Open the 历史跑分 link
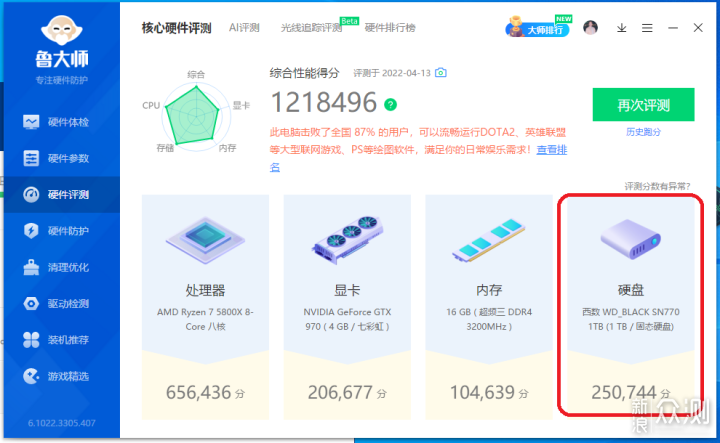720x443 pixels. [x=643, y=132]
